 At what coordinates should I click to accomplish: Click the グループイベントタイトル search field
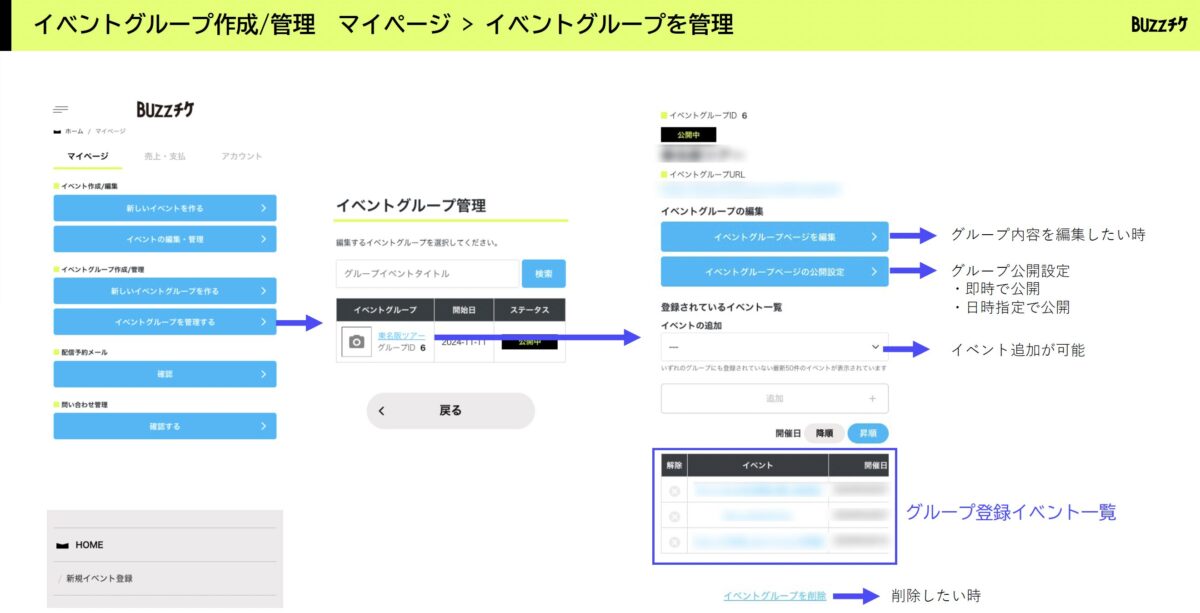(427, 274)
